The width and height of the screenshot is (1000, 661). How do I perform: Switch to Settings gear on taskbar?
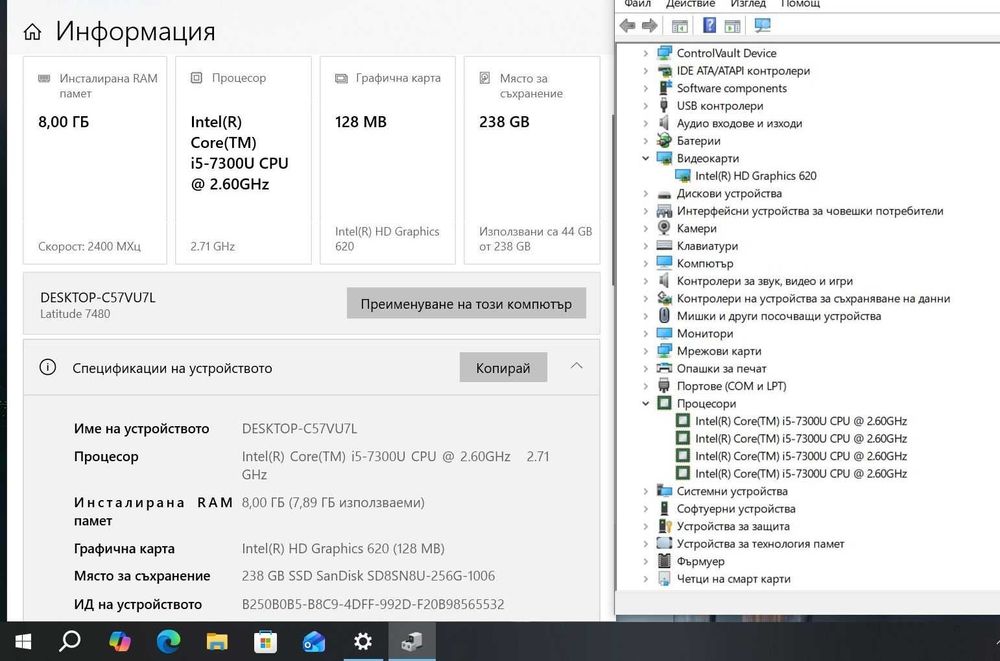pyautogui.click(x=363, y=641)
